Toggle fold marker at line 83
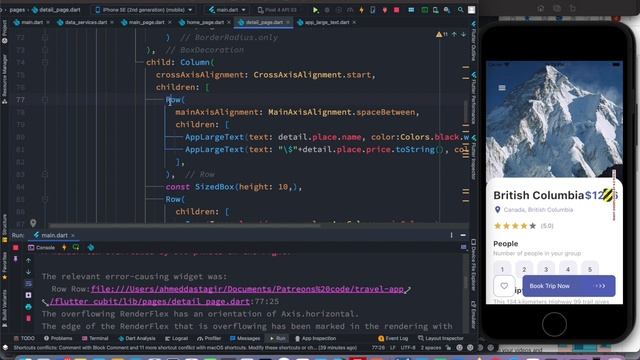The width and height of the screenshot is (640, 360). pyautogui.click(x=45, y=174)
